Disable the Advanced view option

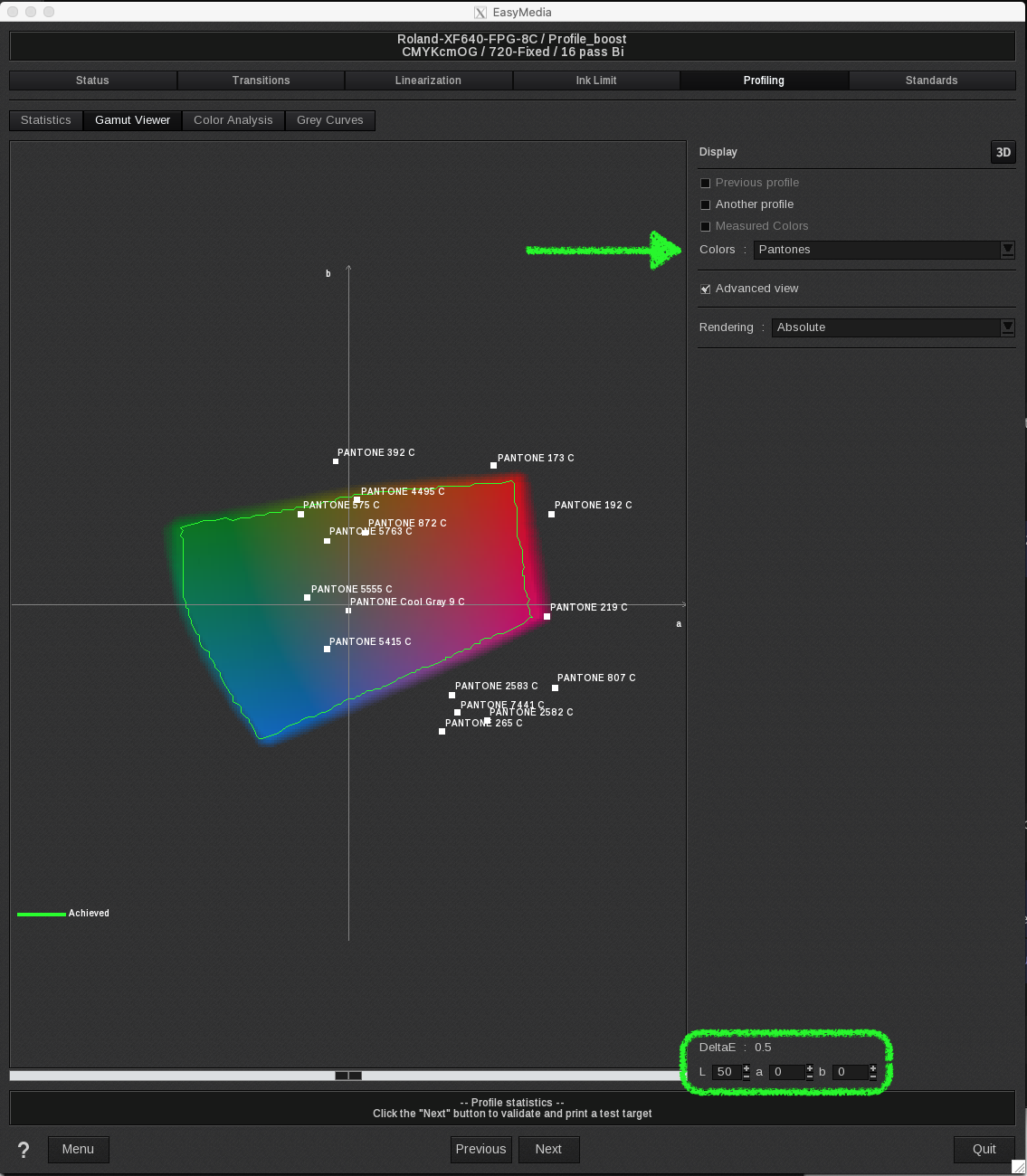pos(705,288)
